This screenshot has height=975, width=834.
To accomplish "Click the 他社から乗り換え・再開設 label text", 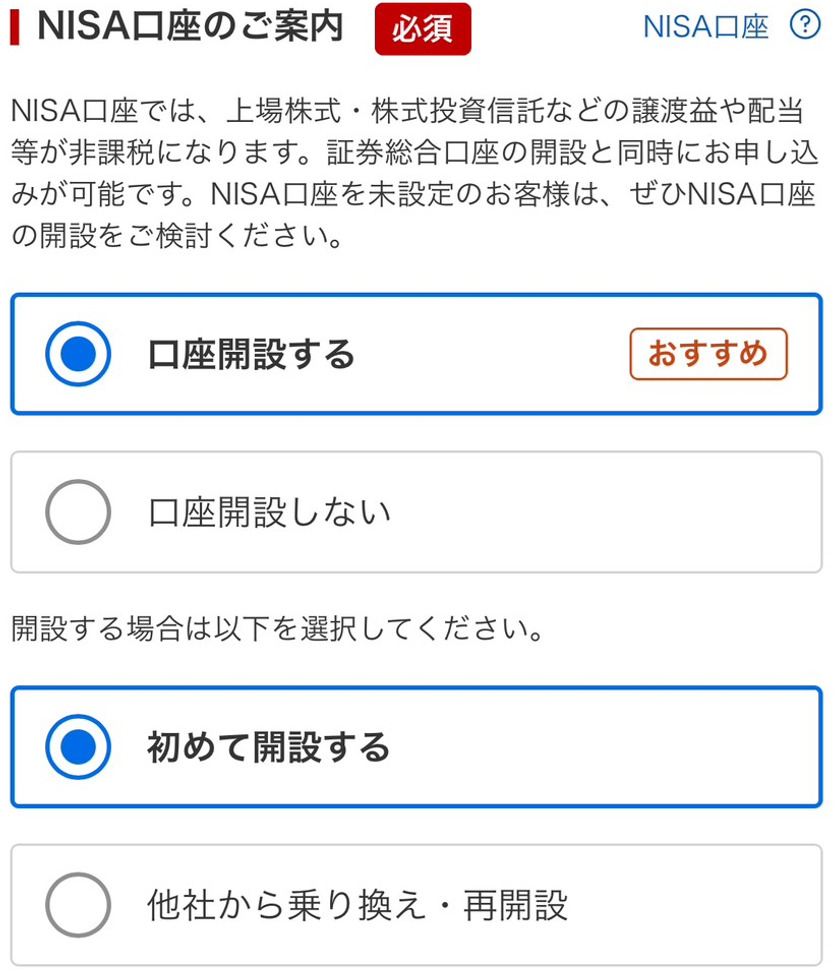I will coord(357,905).
